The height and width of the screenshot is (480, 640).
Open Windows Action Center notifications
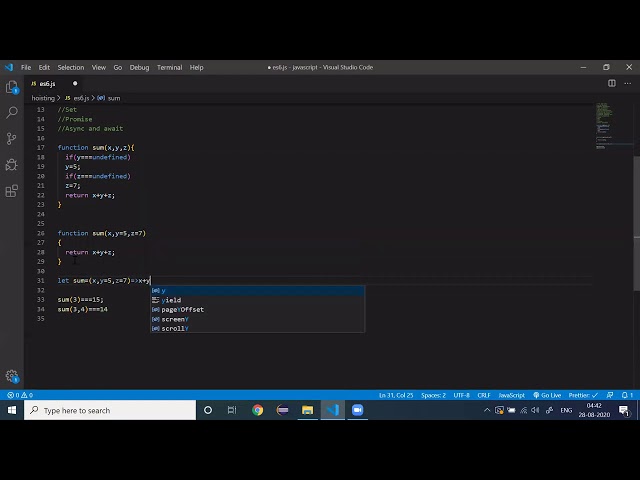(624, 410)
